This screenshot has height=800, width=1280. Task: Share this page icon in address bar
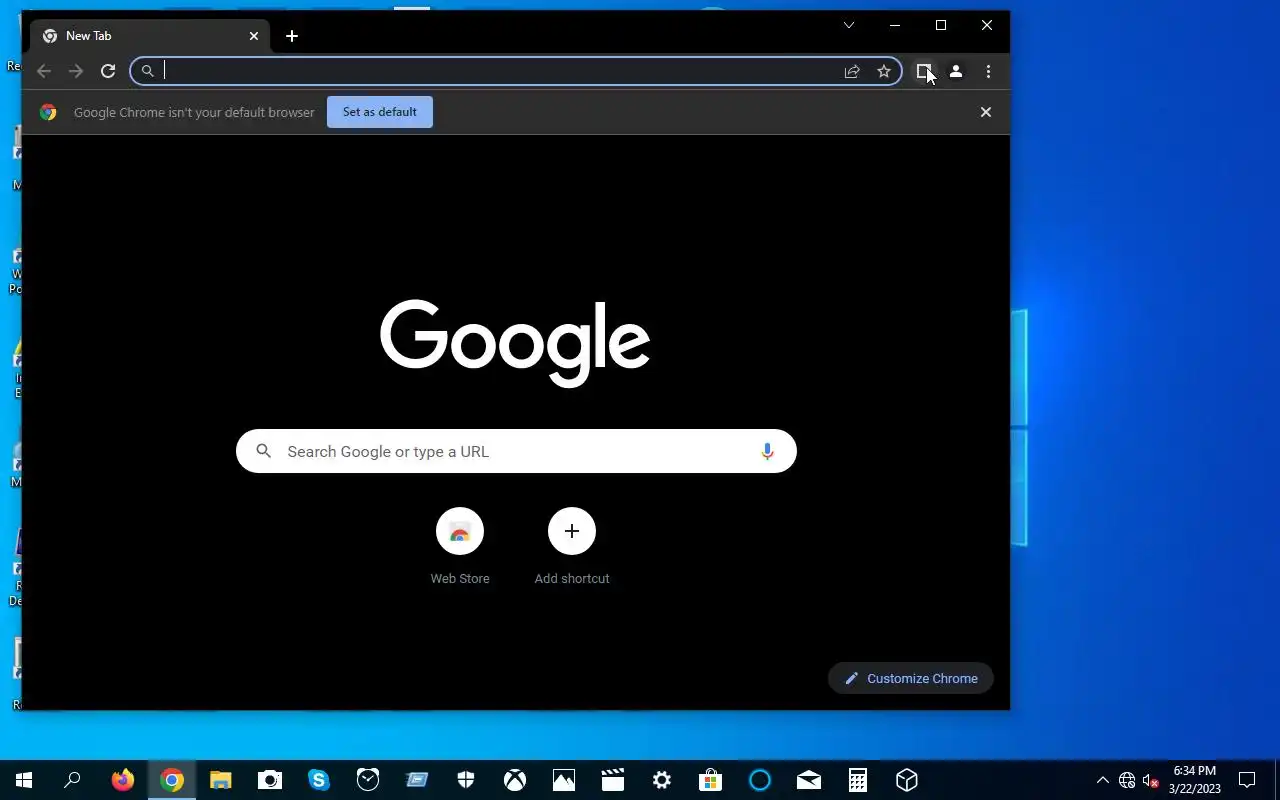coord(852,71)
